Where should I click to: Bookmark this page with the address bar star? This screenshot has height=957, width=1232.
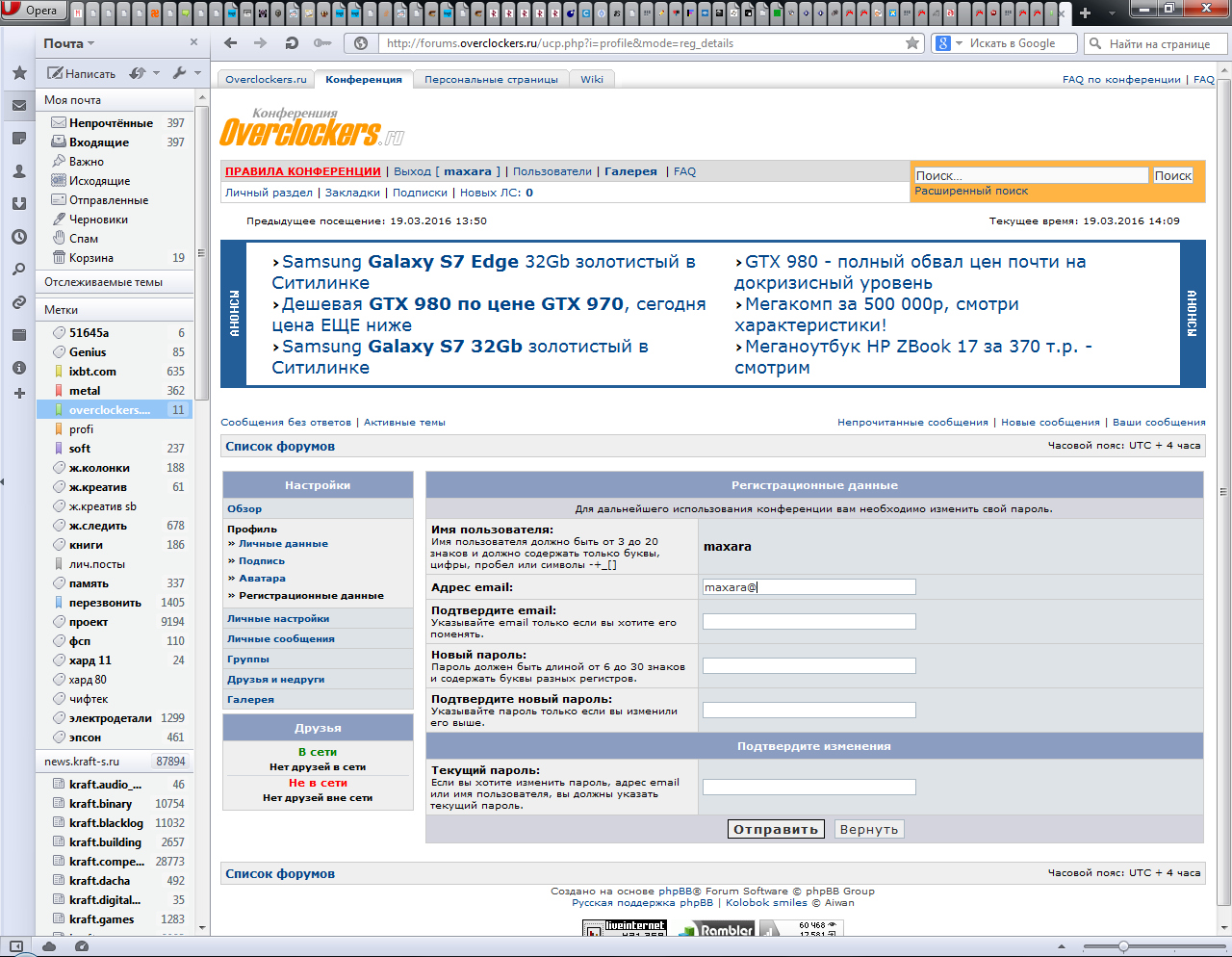point(912,43)
